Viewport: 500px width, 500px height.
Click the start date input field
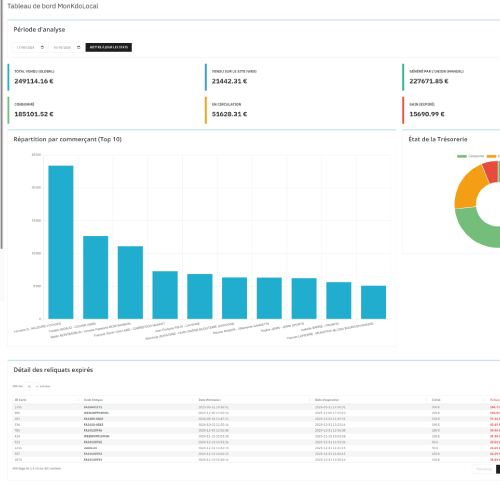click(30, 47)
